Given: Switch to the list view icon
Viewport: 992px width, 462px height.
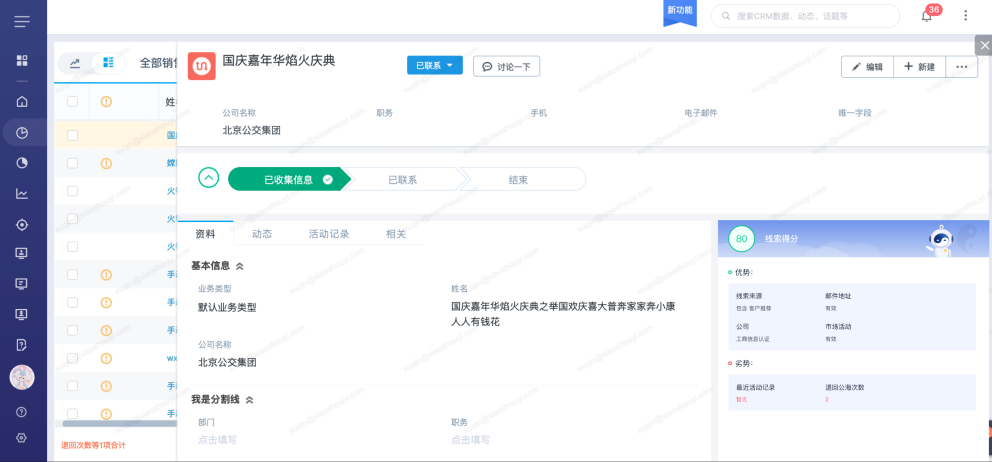Looking at the screenshot, I should (108, 63).
